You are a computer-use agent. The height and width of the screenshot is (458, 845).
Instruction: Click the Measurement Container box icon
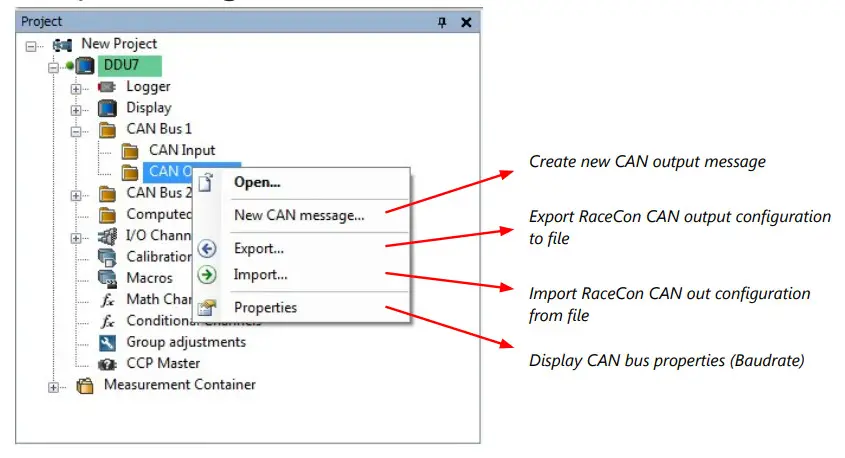tap(85, 386)
